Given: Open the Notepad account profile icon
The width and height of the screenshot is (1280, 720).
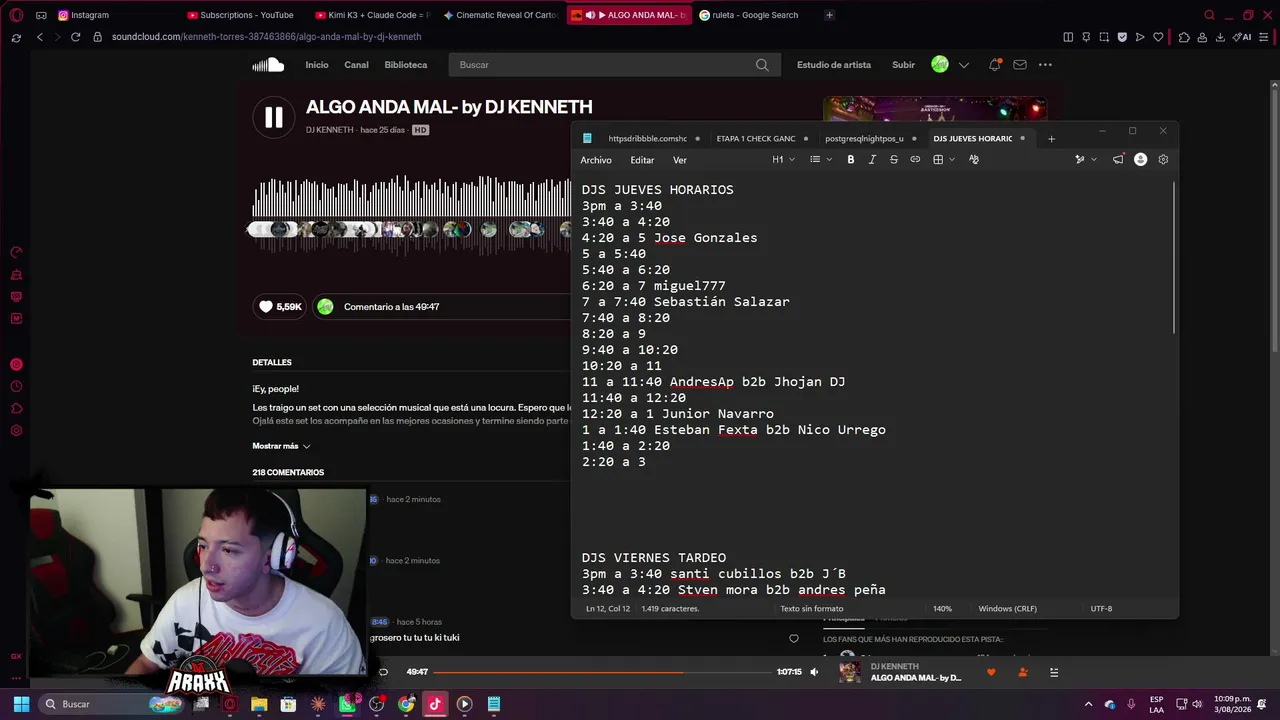Looking at the screenshot, I should coord(1140,160).
